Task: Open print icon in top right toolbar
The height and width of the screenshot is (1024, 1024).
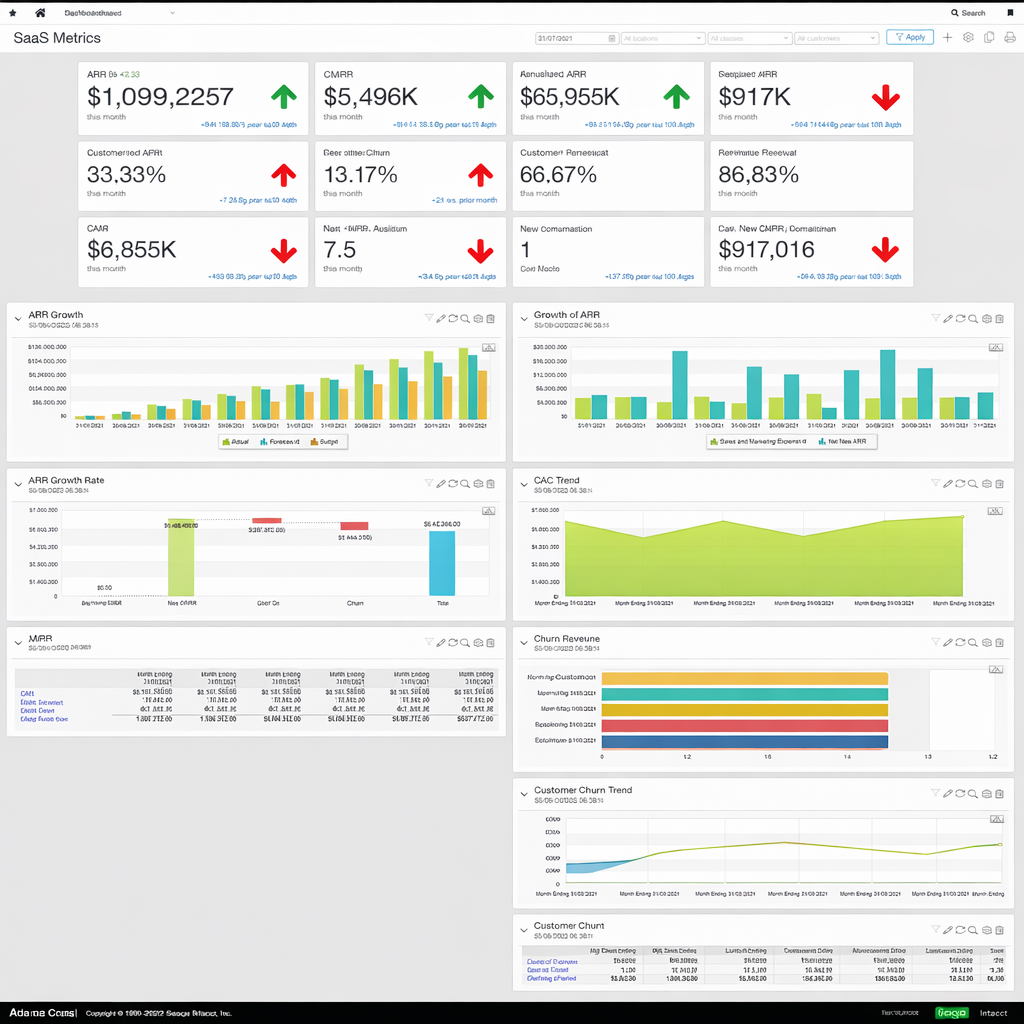Action: [x=1010, y=37]
